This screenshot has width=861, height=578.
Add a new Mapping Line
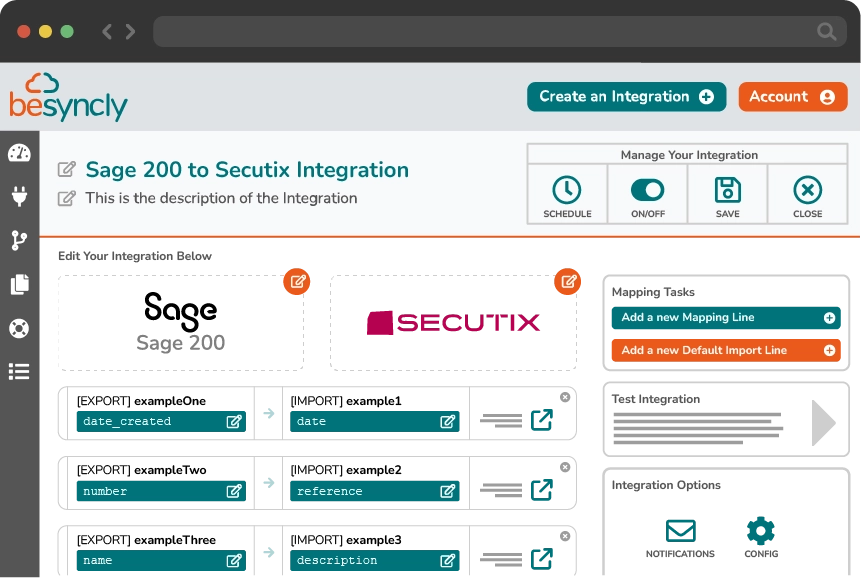pyautogui.click(x=726, y=318)
